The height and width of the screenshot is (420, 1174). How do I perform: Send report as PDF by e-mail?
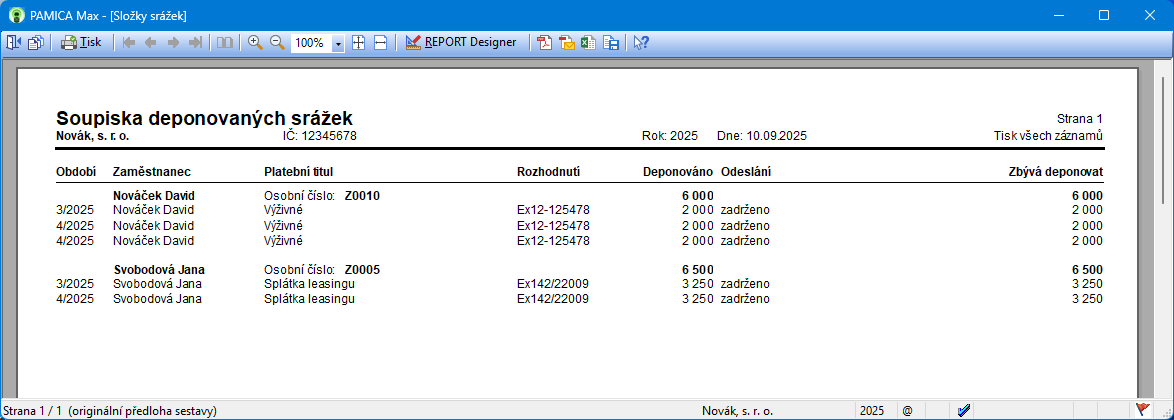tap(567, 43)
